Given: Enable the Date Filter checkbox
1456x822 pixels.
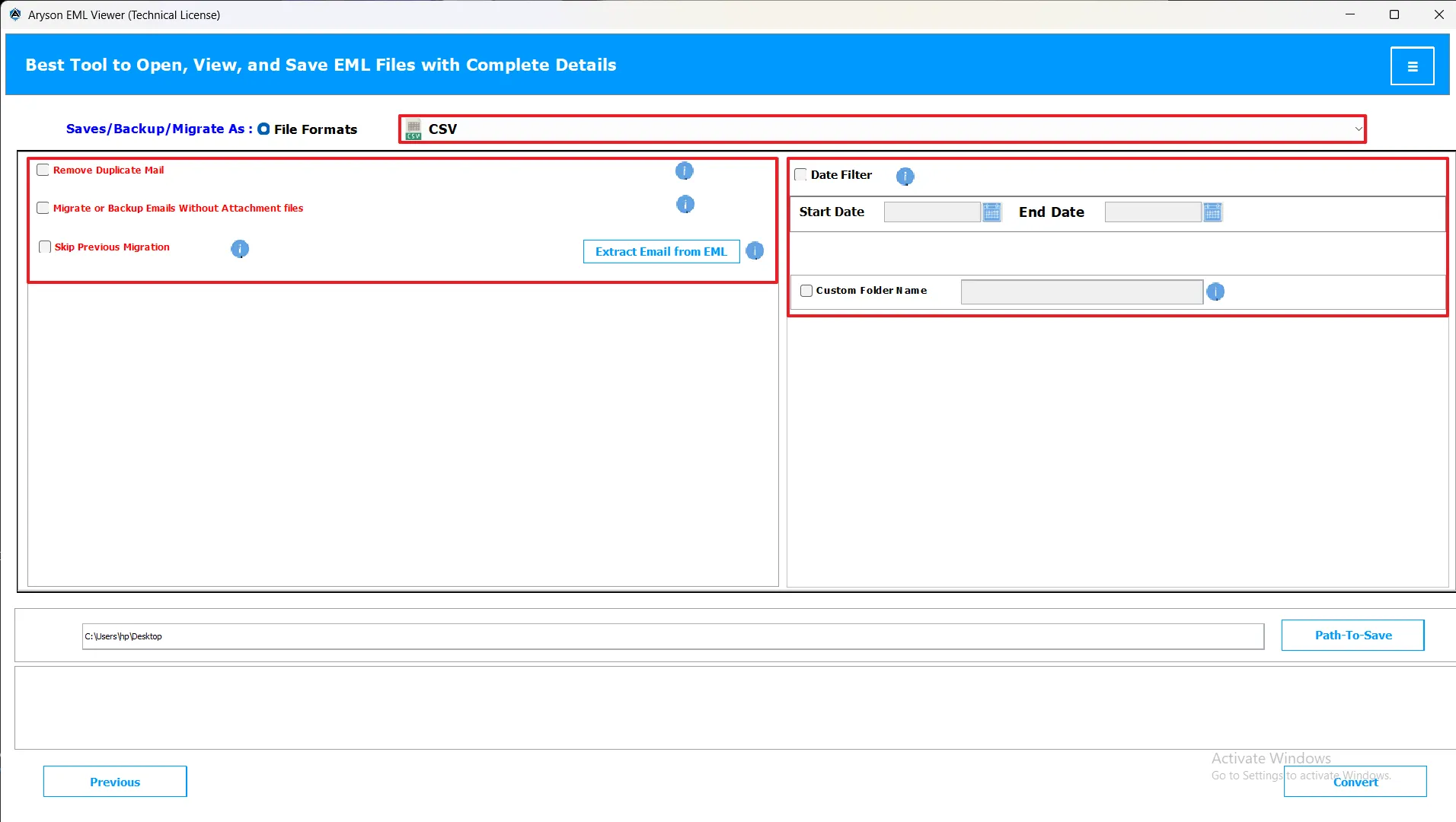Looking at the screenshot, I should [800, 175].
